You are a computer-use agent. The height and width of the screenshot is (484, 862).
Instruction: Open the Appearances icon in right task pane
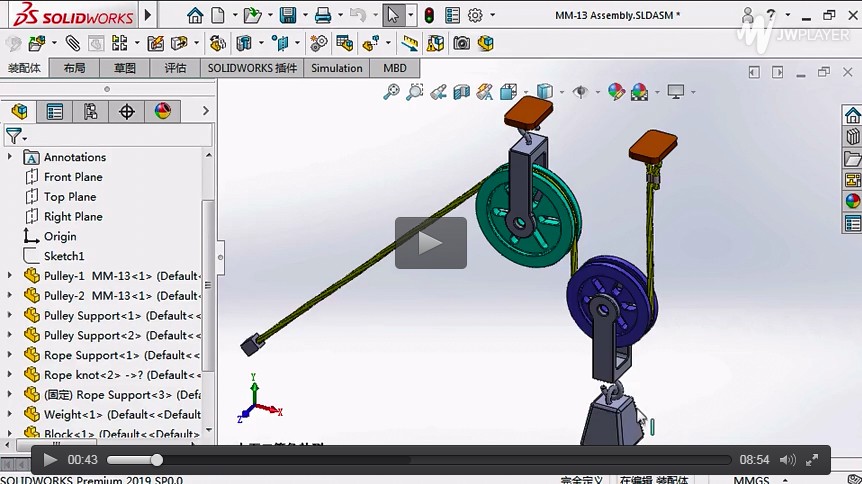pos(852,200)
